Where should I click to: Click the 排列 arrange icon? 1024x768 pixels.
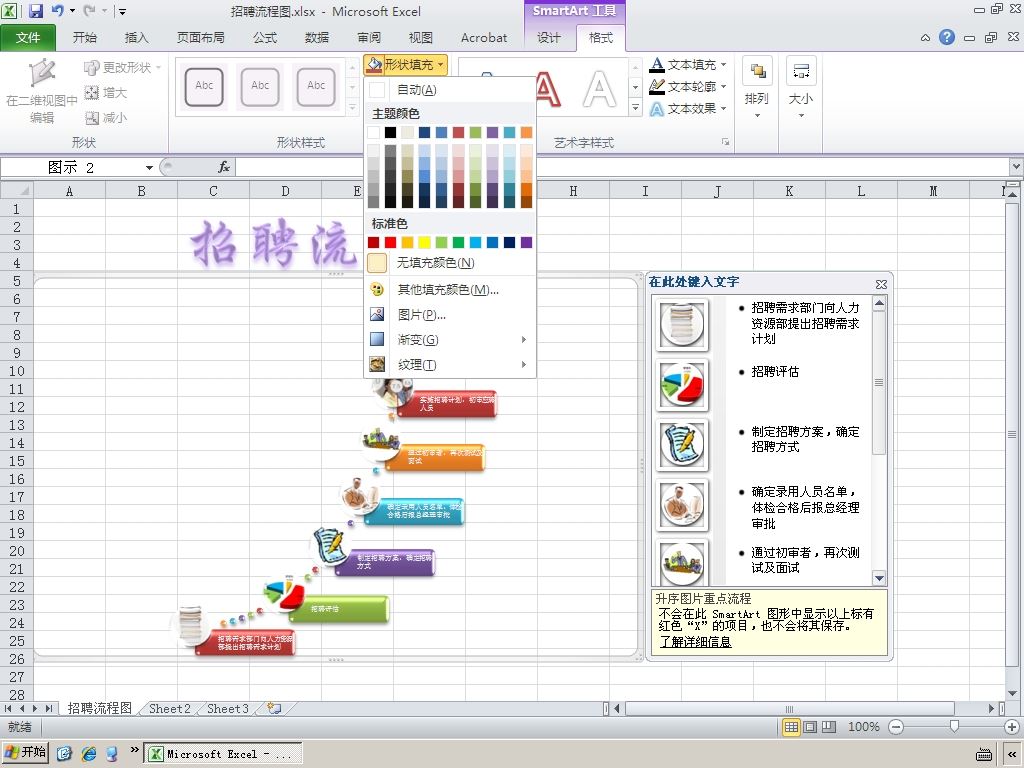click(x=757, y=71)
